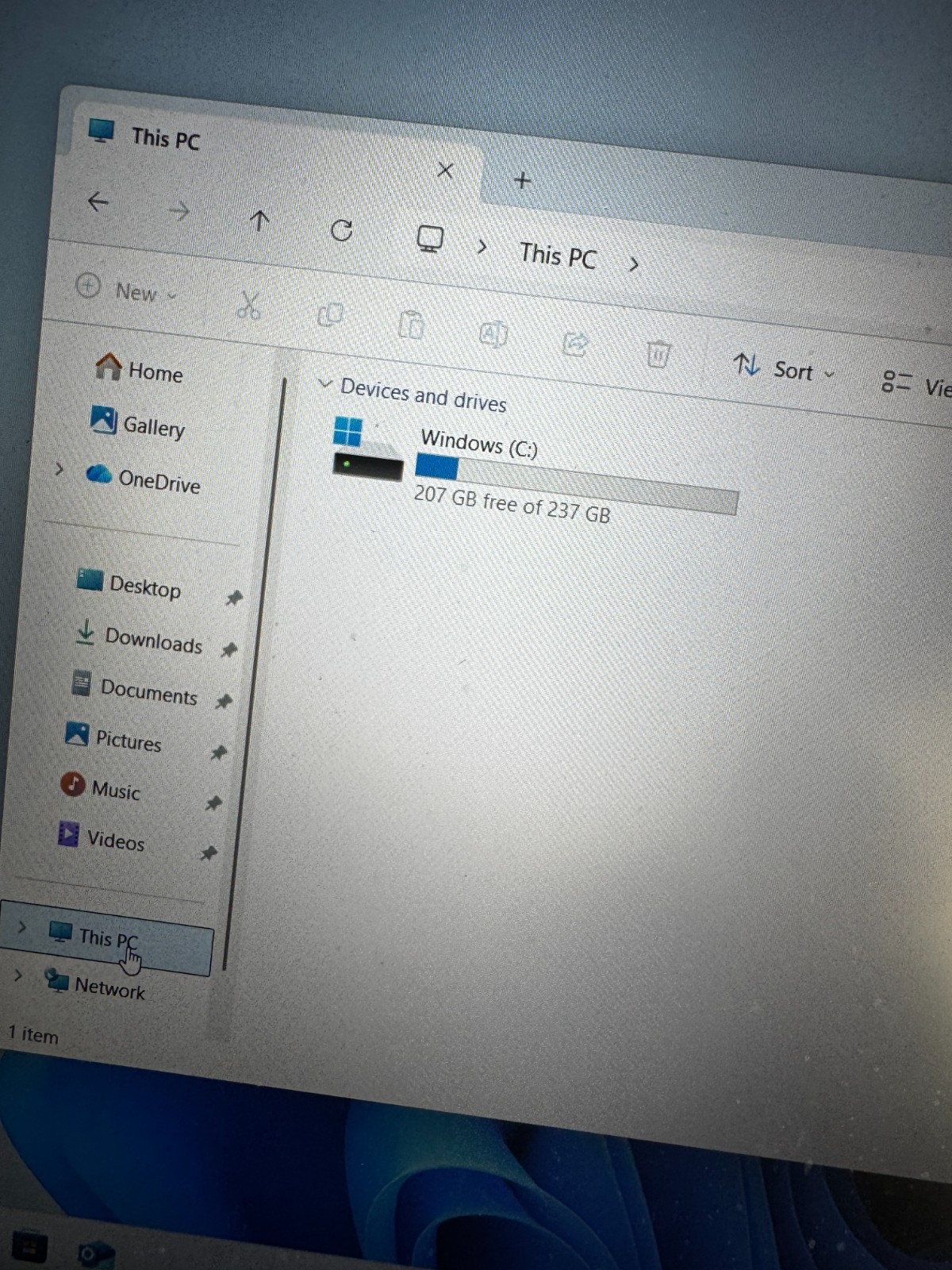Click the Delete trash icon

[658, 353]
